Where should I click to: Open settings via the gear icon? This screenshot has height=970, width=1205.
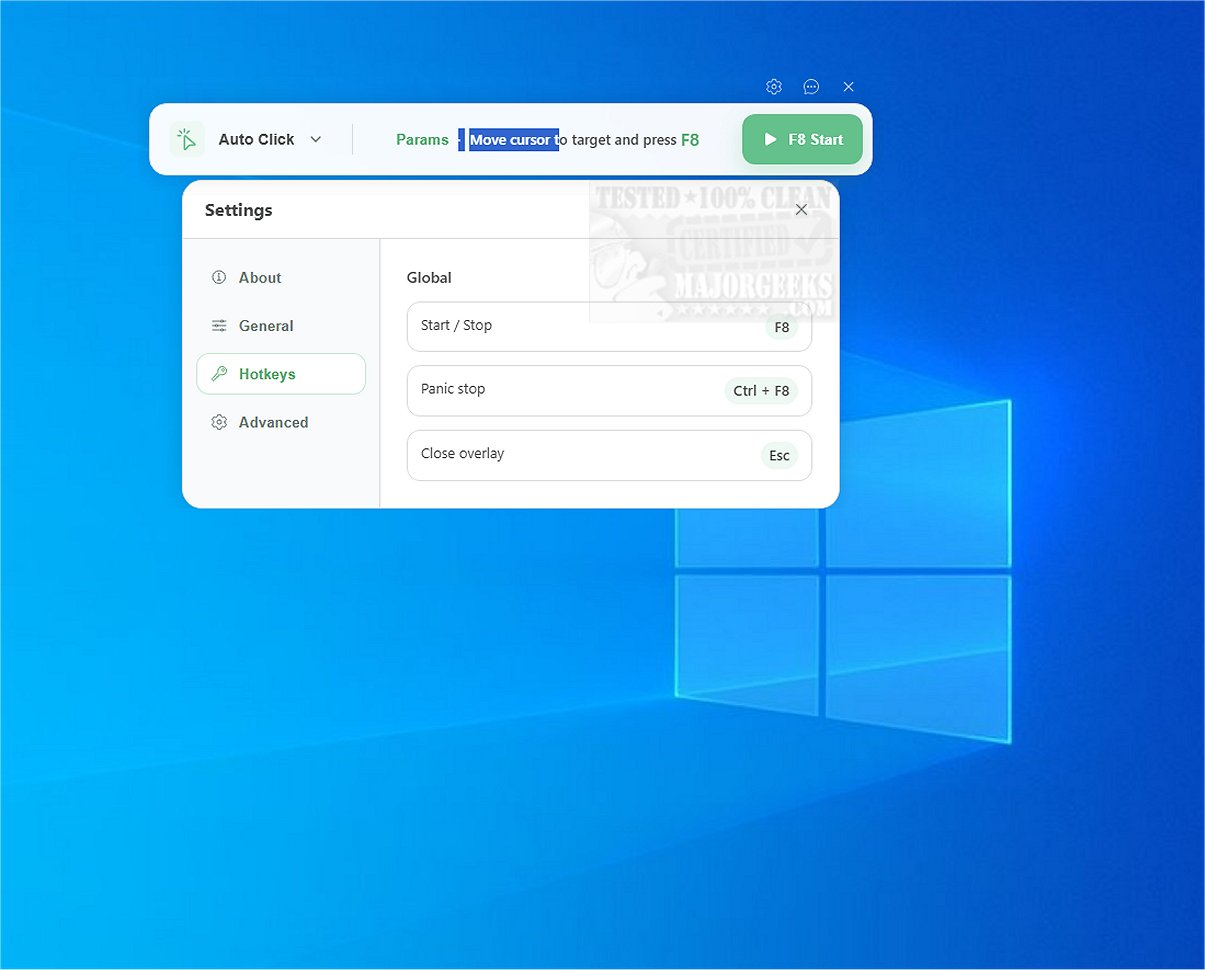(773, 87)
